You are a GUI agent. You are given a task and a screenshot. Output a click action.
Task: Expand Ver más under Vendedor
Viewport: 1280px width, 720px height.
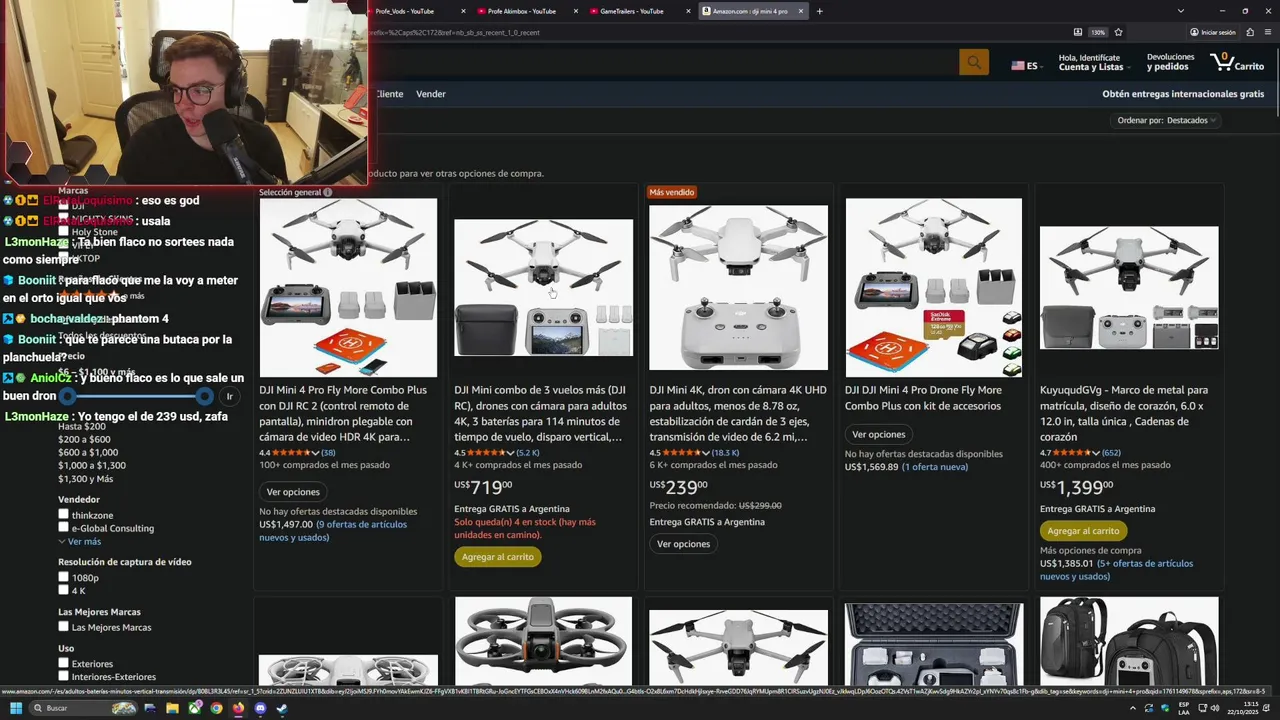pyautogui.click(x=80, y=541)
